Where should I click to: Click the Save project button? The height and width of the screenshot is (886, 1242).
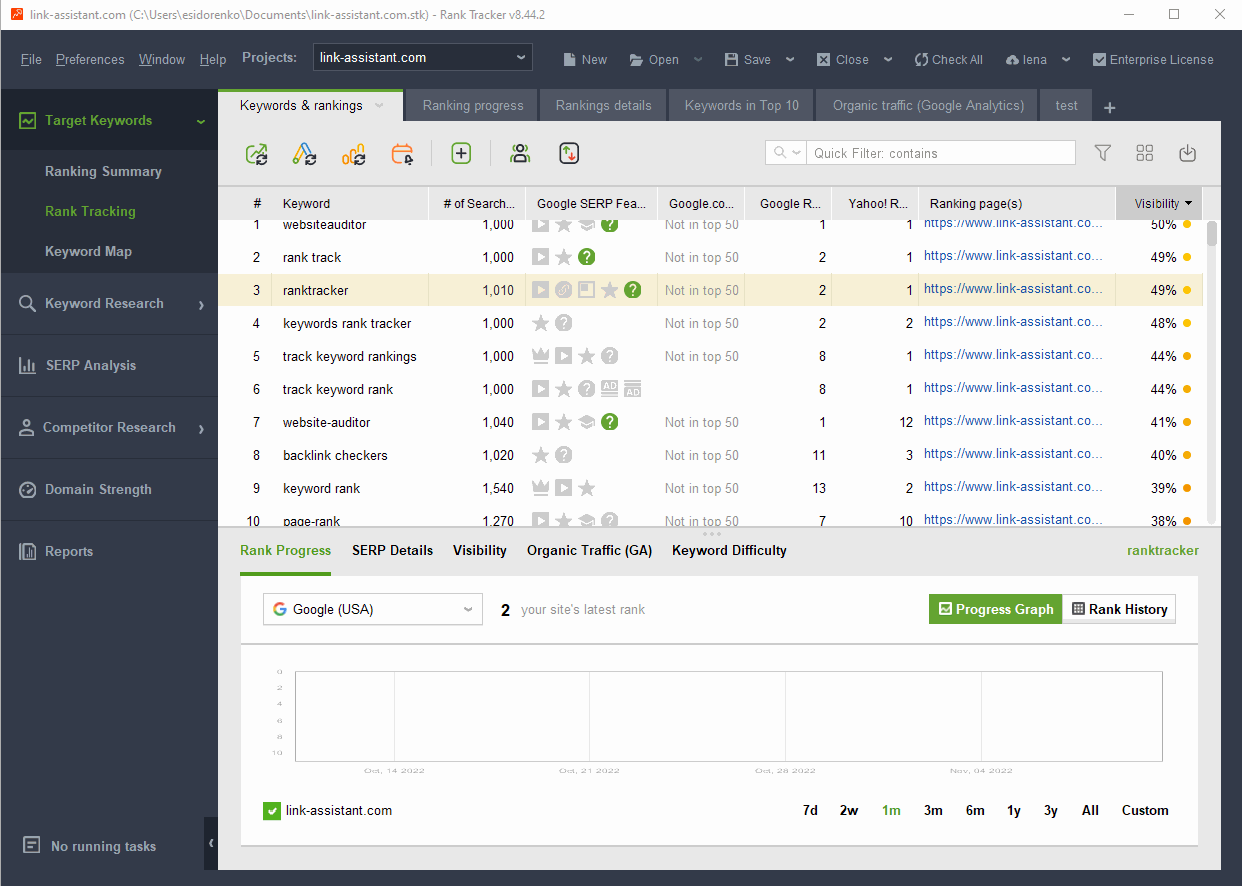(747, 59)
